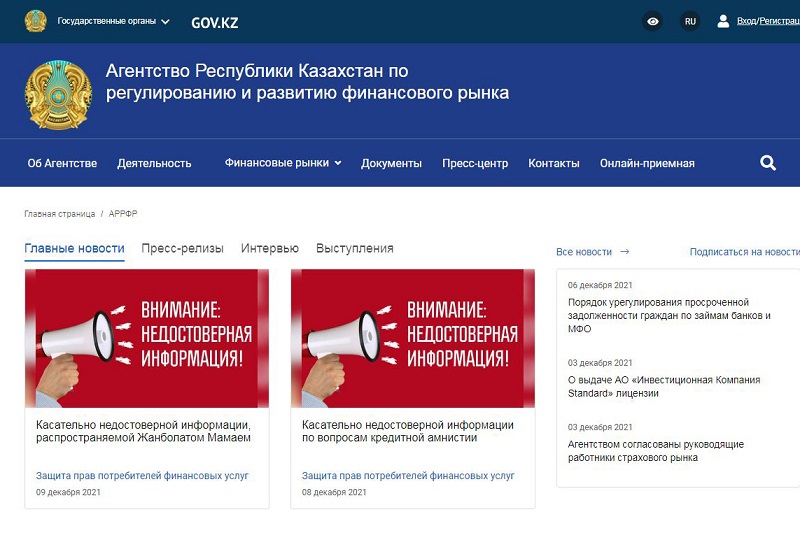
Task: Click the user profile icon
Action: 723,21
